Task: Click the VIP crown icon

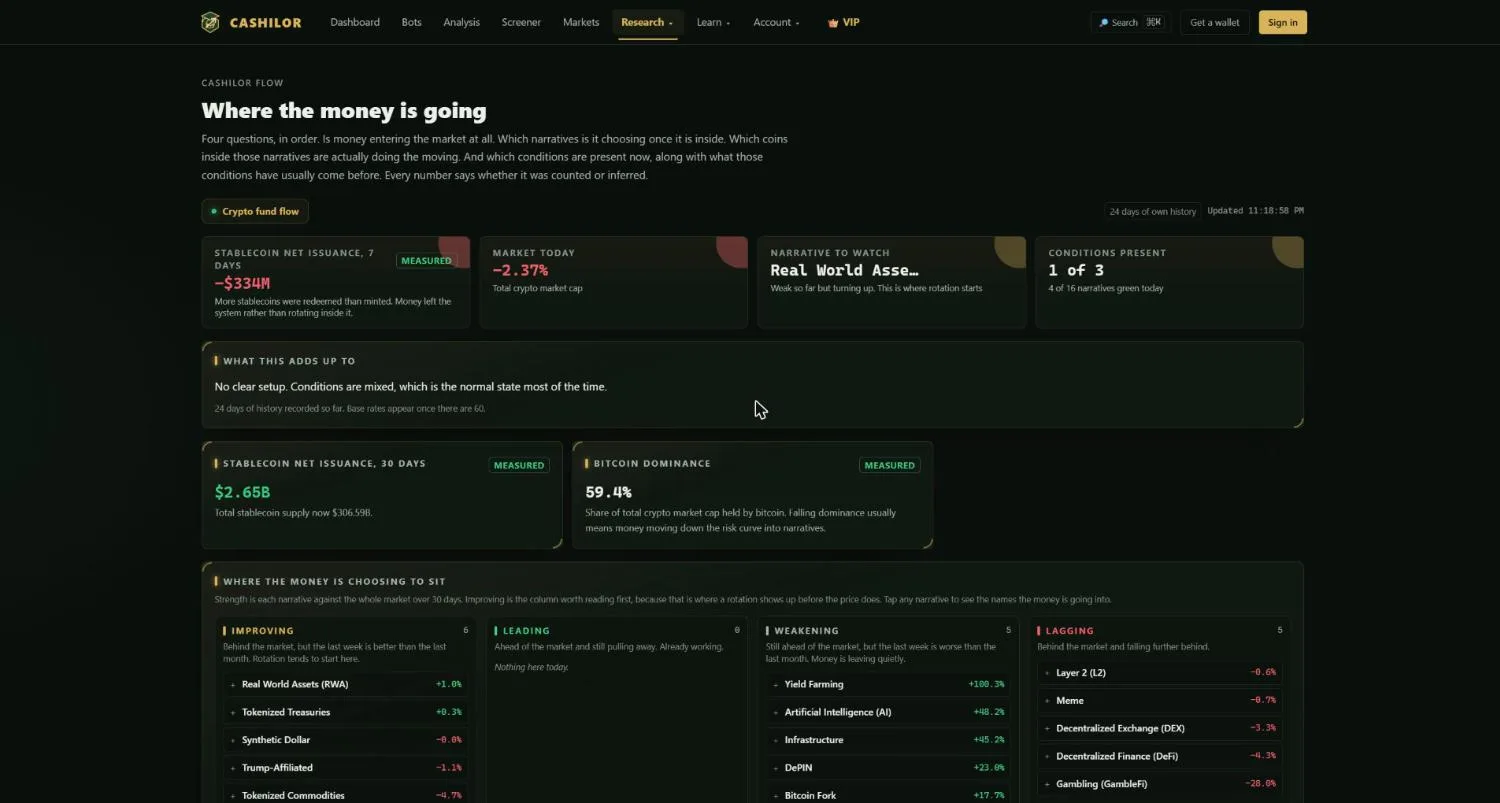Action: [833, 23]
